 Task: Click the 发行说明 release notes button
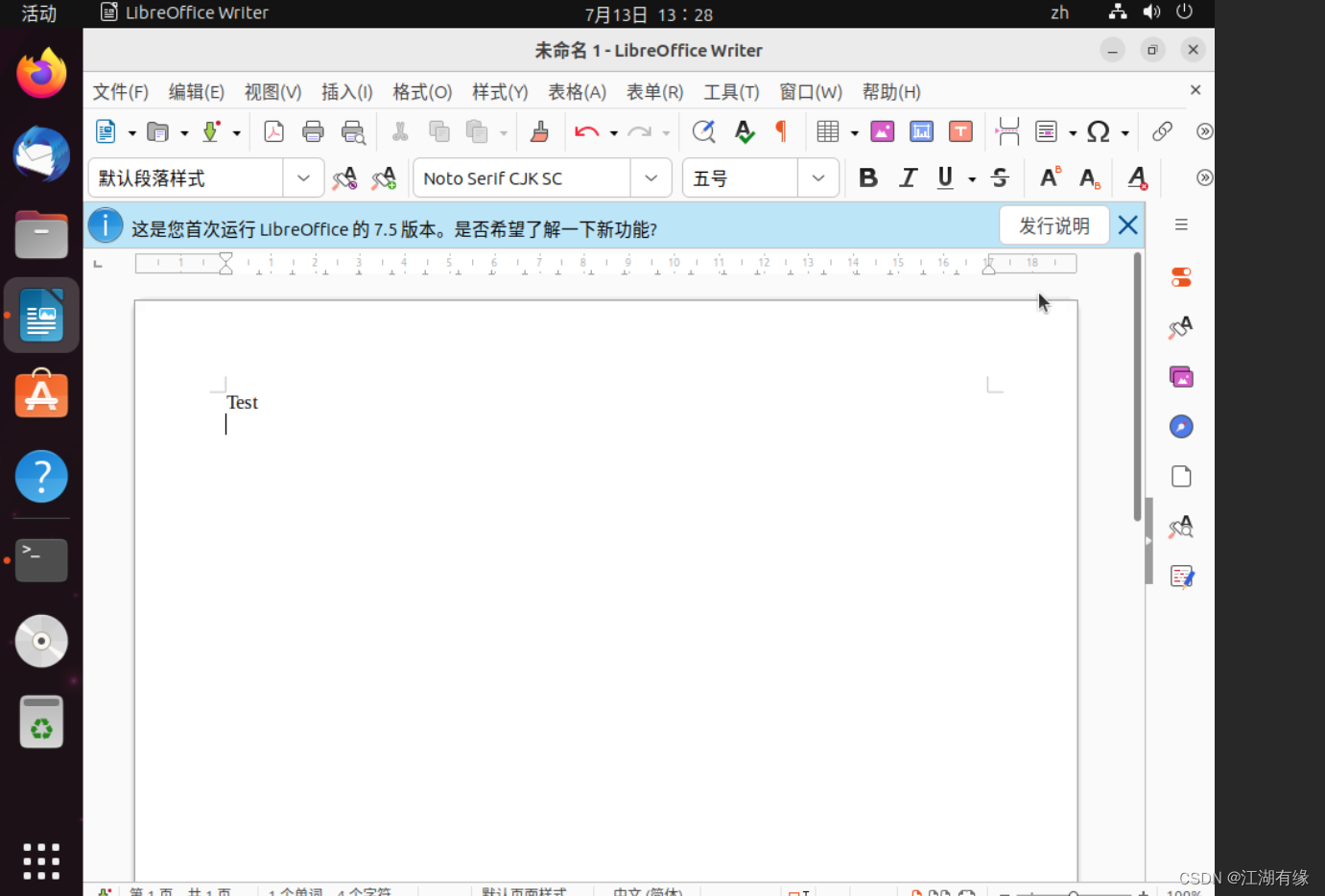(x=1054, y=225)
